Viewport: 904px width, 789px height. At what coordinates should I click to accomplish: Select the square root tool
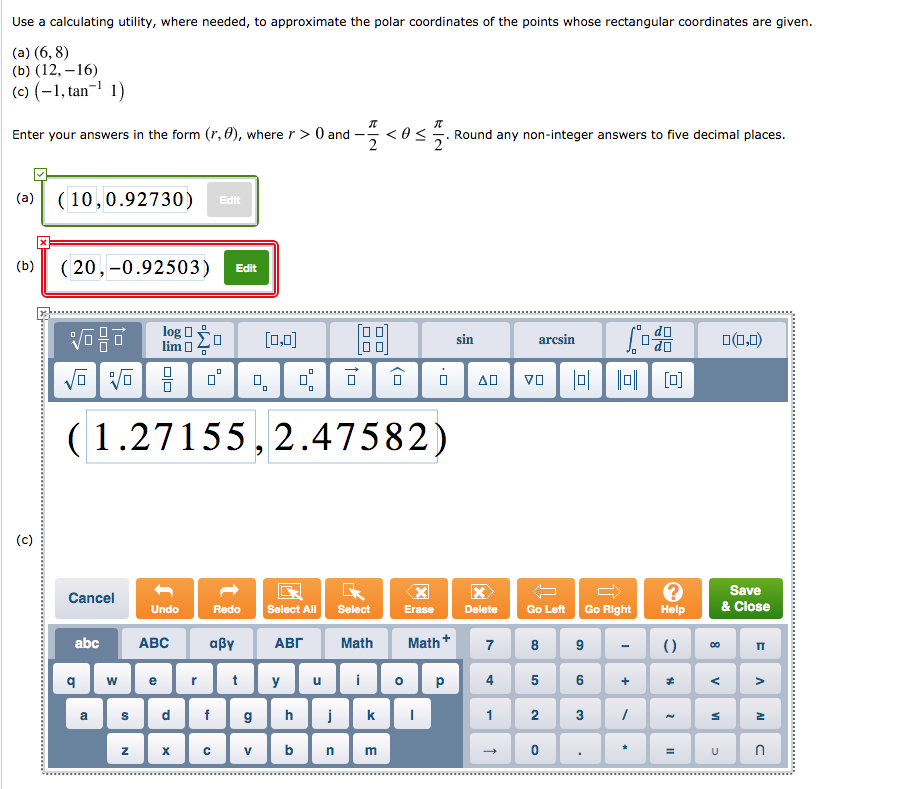(x=74, y=379)
